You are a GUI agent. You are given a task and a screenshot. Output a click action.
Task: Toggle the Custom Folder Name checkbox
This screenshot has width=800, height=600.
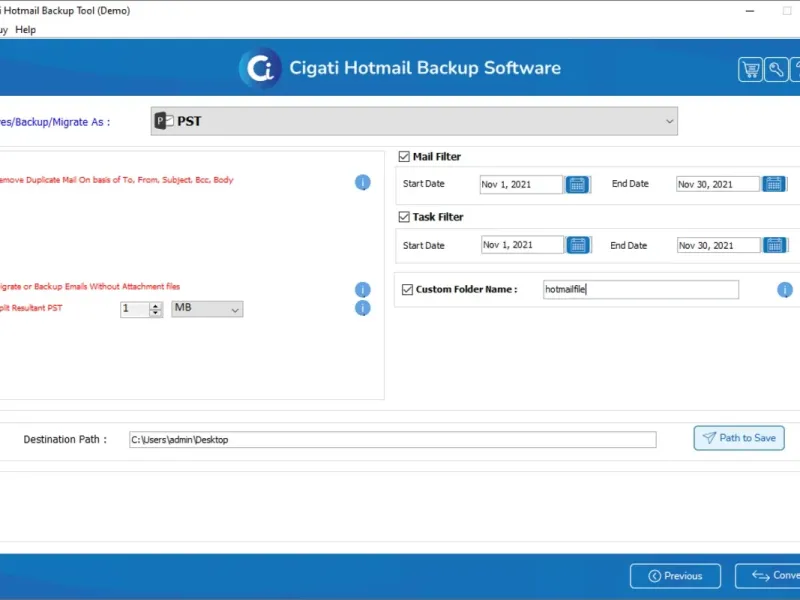[x=407, y=290]
